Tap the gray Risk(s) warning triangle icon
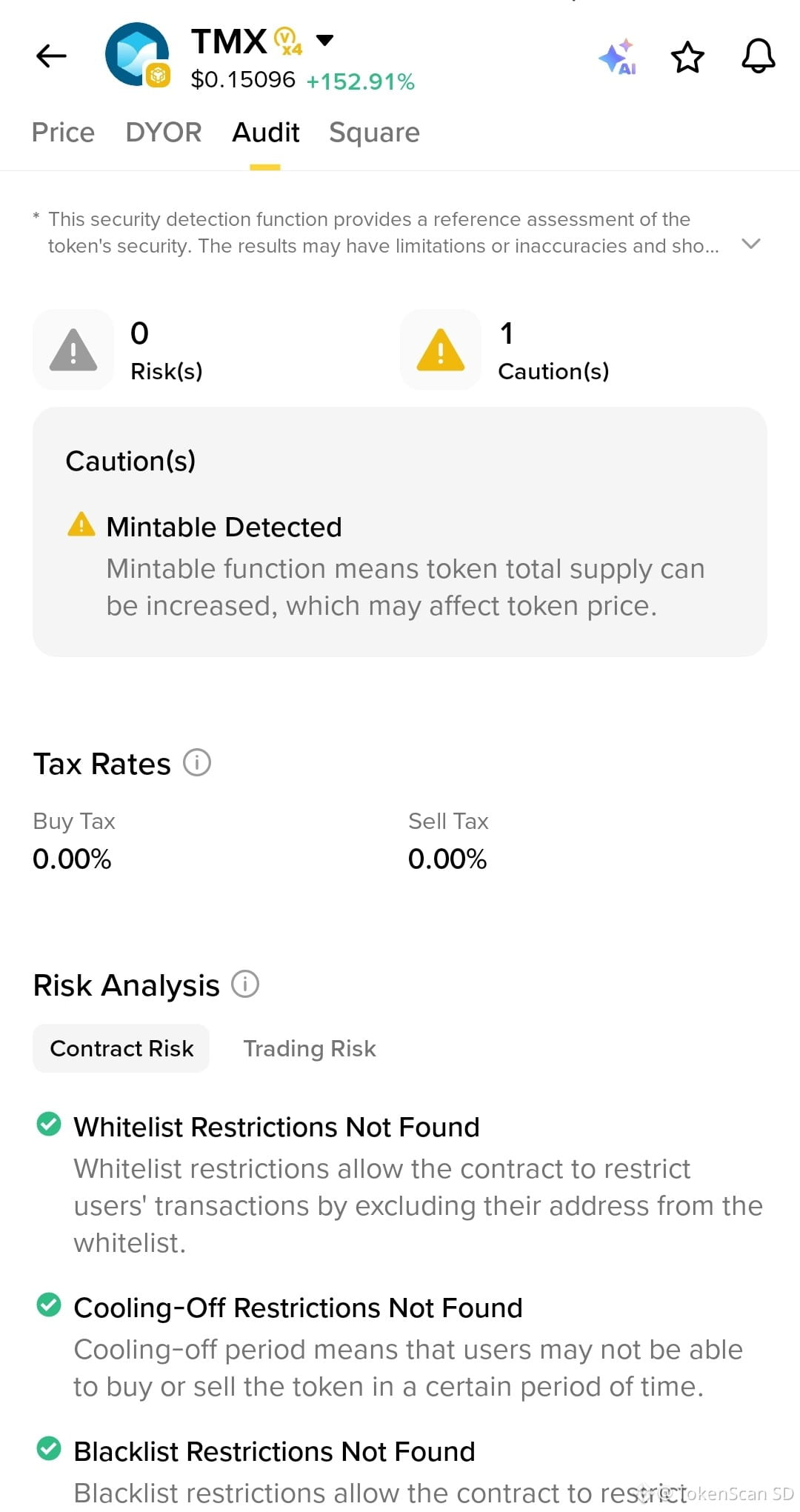This screenshot has width=800, height=1512. (73, 350)
